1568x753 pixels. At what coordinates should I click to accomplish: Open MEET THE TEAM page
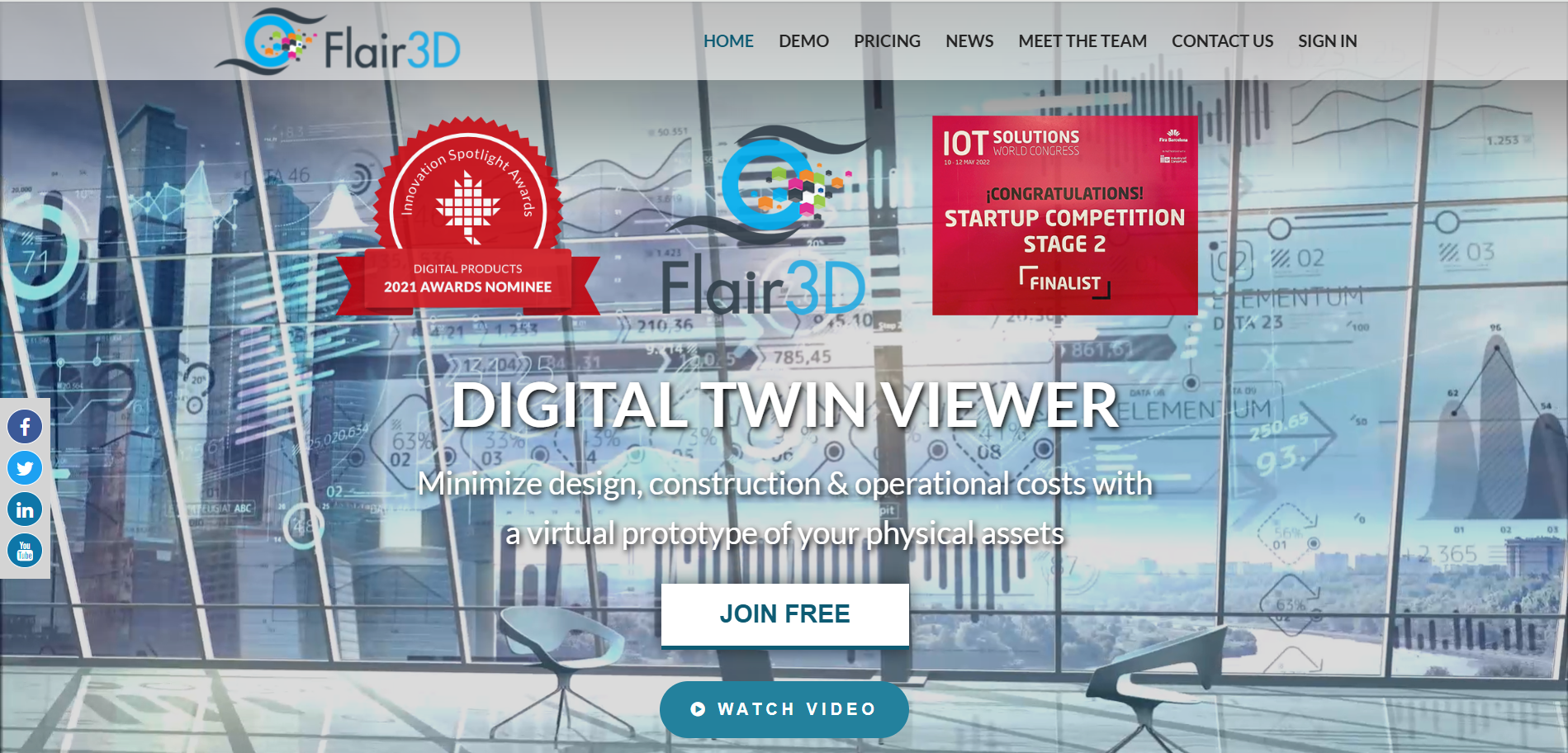[1082, 40]
